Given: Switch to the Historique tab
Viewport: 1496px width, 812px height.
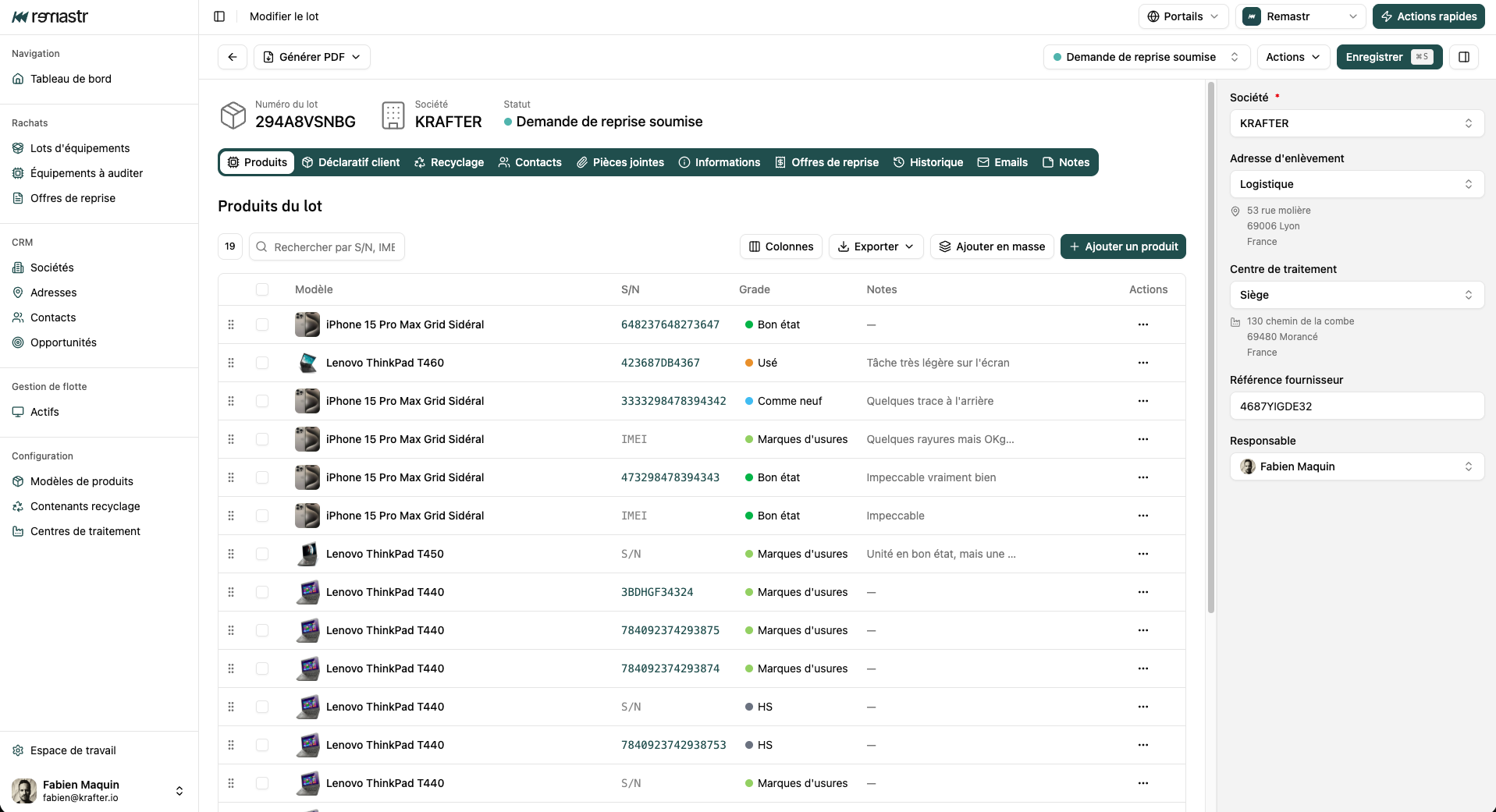Looking at the screenshot, I should click(x=928, y=162).
